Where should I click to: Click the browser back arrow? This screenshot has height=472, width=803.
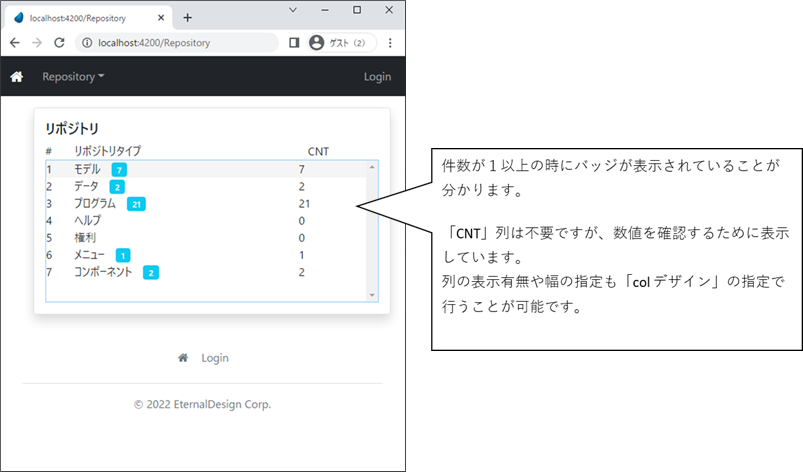[x=15, y=43]
